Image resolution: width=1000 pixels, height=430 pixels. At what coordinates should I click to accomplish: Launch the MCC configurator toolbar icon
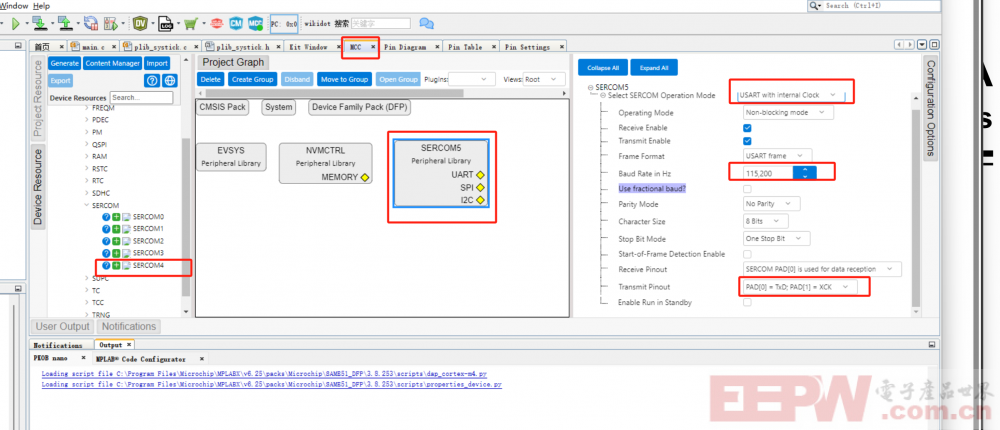256,24
